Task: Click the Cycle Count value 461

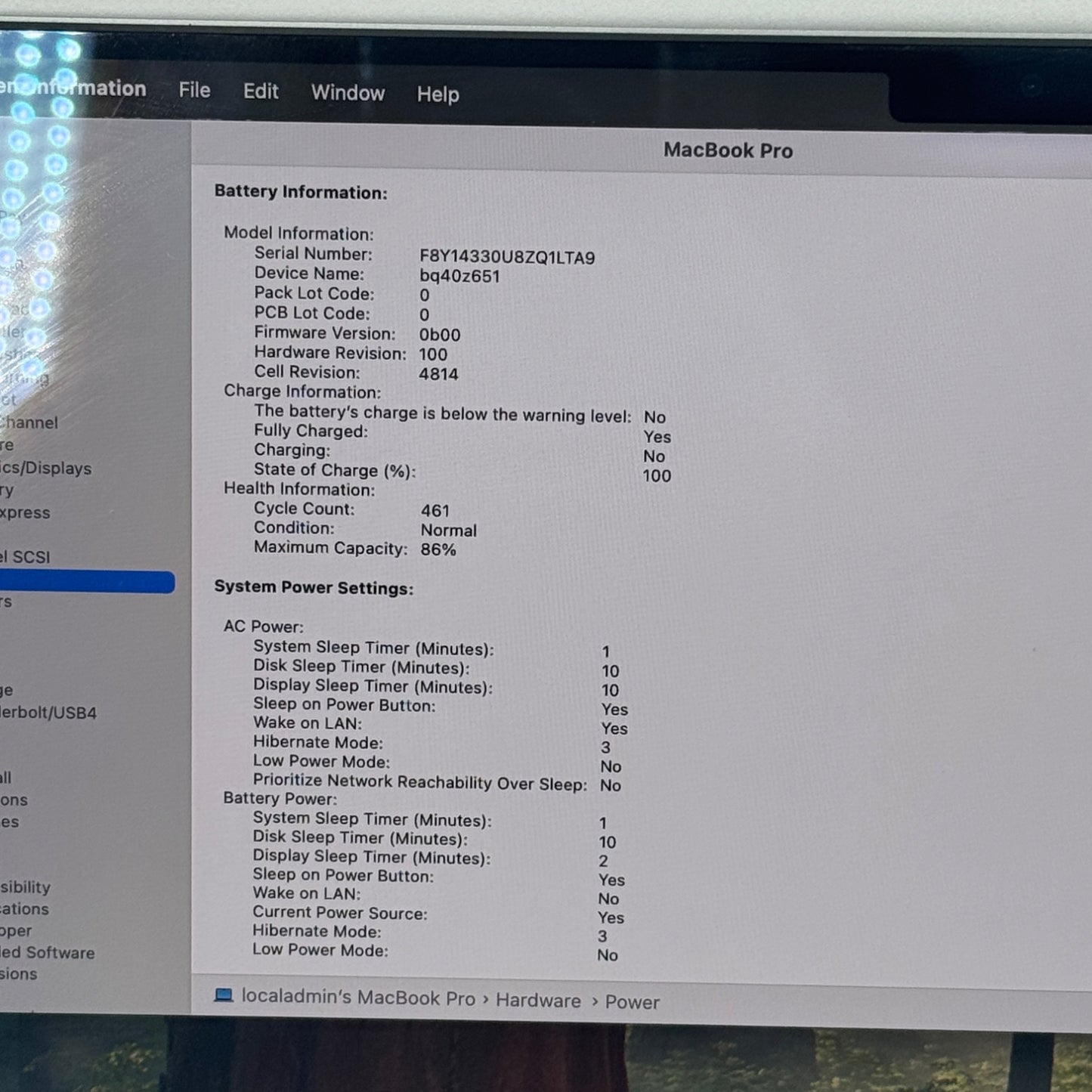Action: (435, 511)
